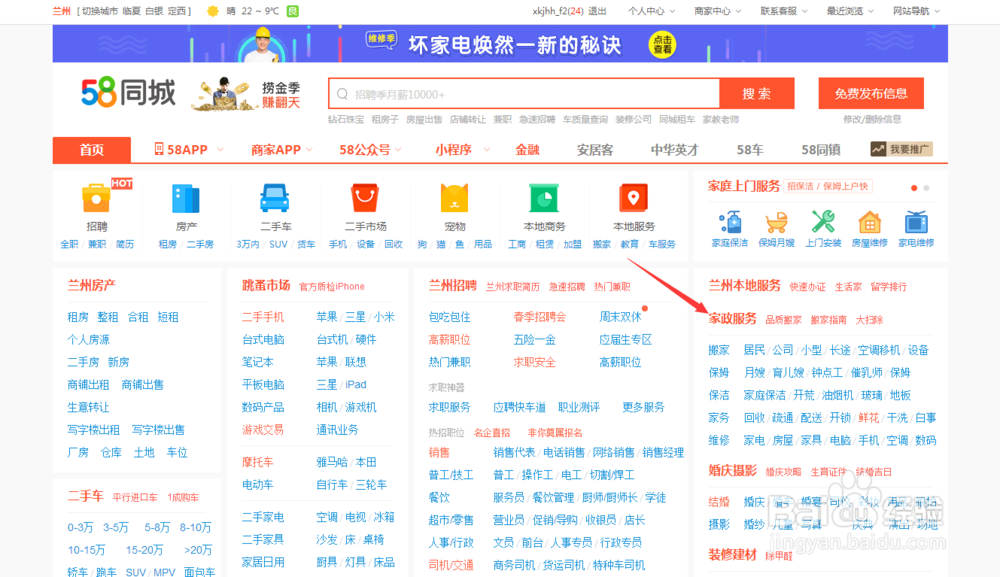
Task: Click the 58同城 logo
Action: click(x=128, y=93)
